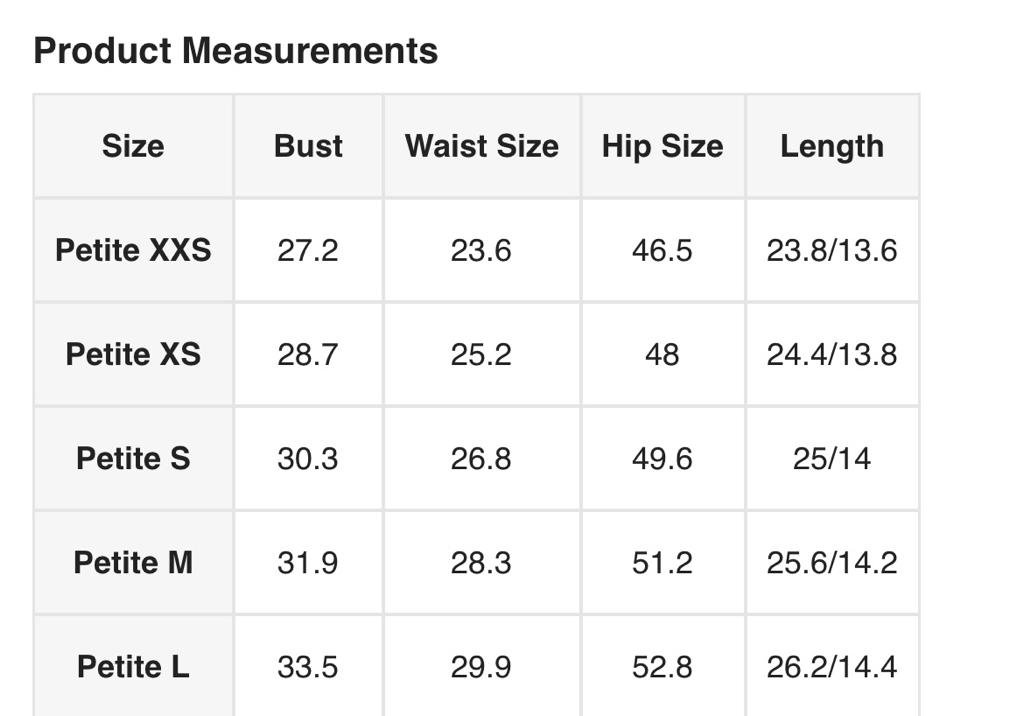Click the Product Measurements heading
Image resolution: width=1024 pixels, height=716 pixels.
(236, 51)
